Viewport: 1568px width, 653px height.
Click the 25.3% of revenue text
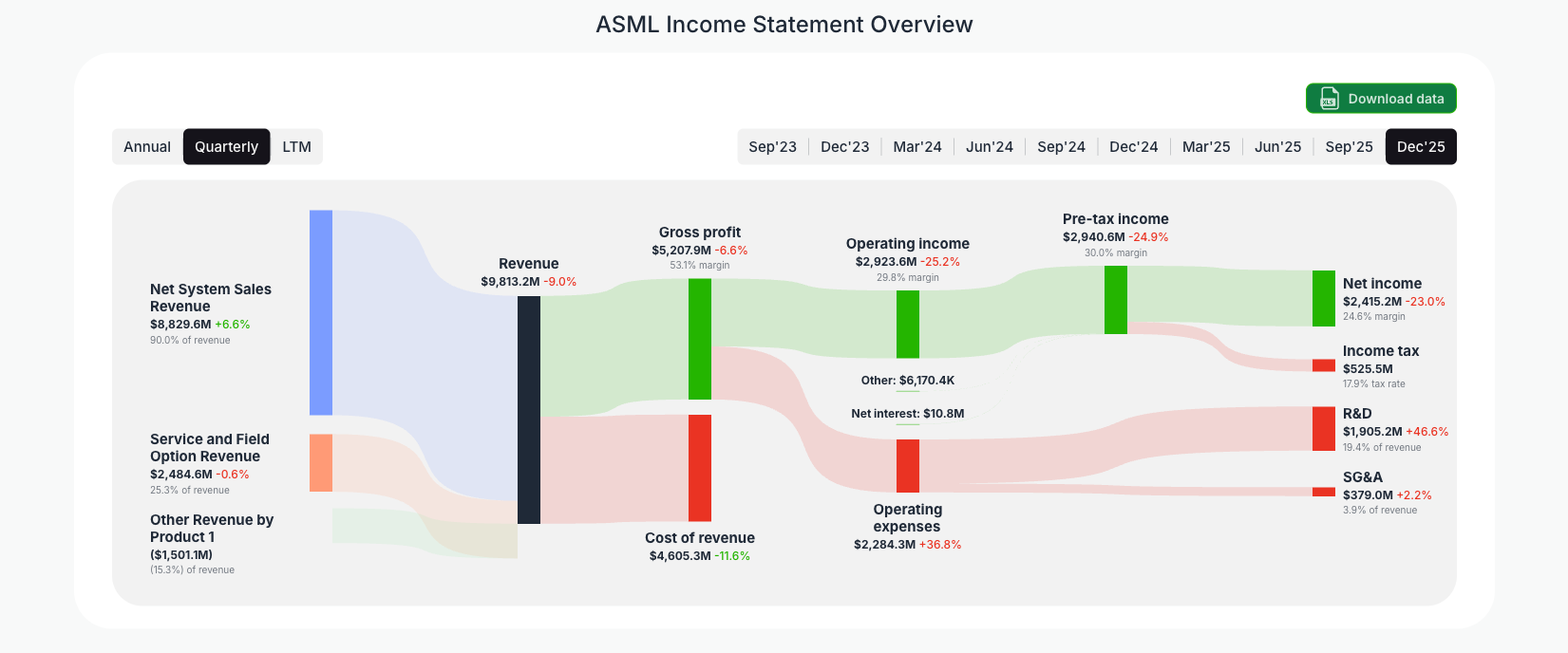(x=190, y=490)
